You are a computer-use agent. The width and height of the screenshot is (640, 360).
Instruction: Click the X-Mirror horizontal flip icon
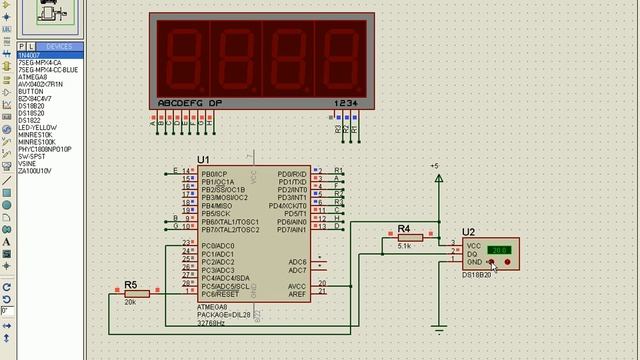(x=7, y=326)
